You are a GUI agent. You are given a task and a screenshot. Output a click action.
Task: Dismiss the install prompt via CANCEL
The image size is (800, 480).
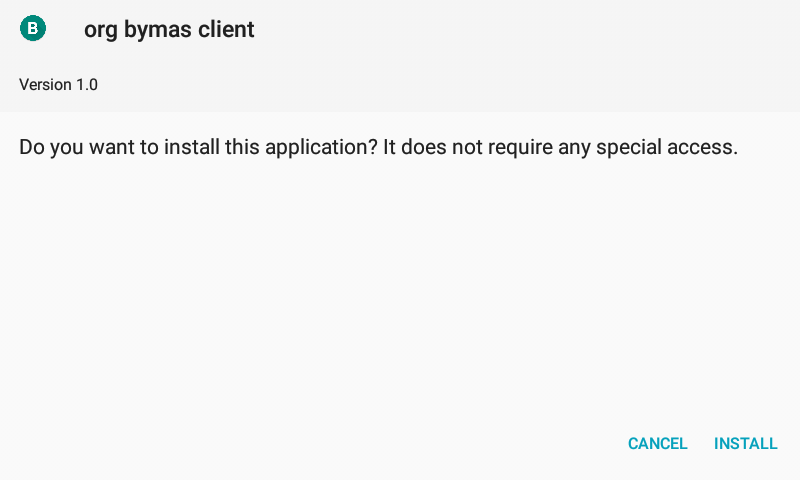658,444
